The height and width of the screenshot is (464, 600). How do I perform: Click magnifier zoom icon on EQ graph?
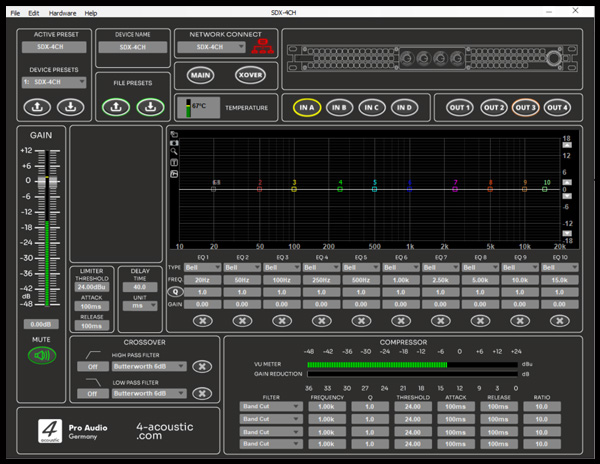pyautogui.click(x=173, y=151)
